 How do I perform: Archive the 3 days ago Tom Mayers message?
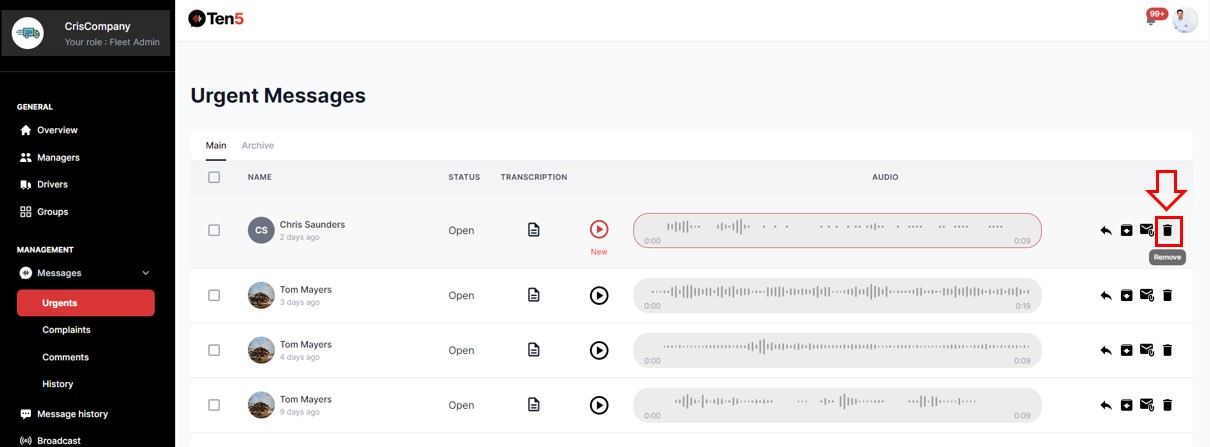(x=1126, y=295)
